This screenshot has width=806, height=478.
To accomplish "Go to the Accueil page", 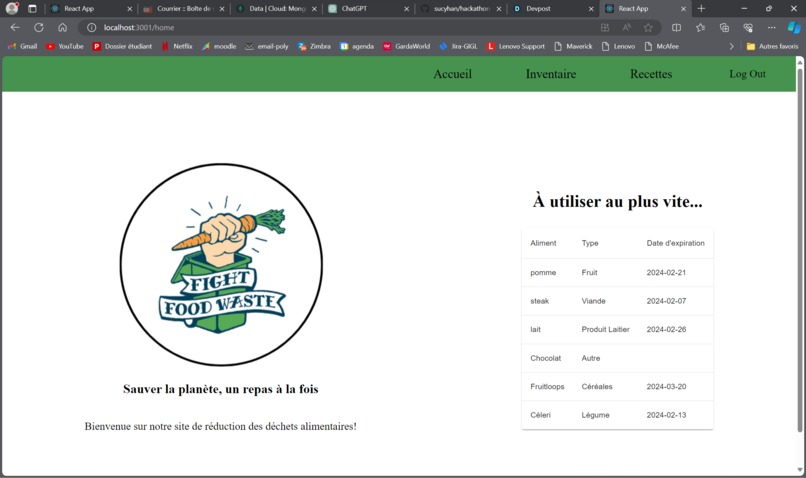I will (452, 74).
